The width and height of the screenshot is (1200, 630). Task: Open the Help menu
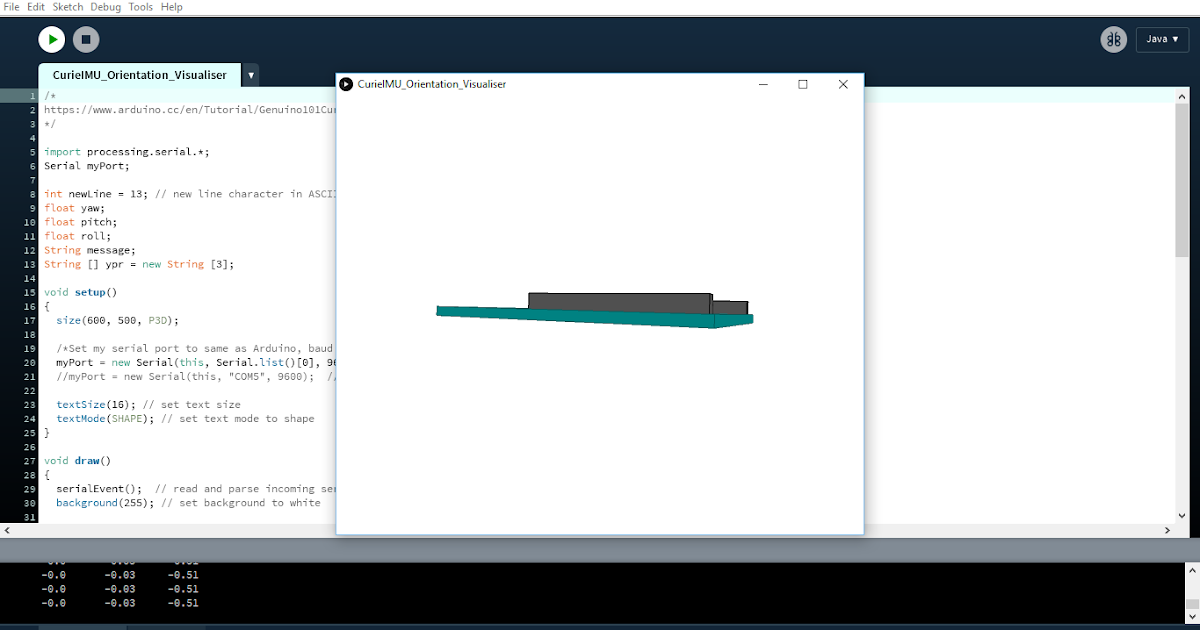coord(171,7)
